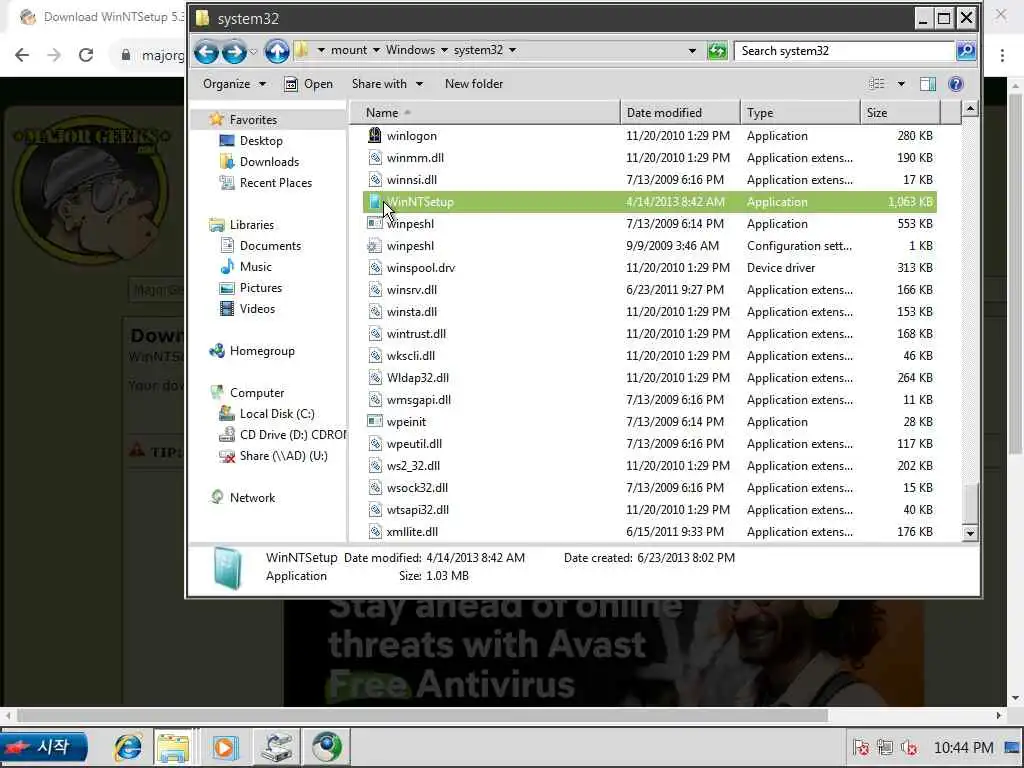
Task: Go up one folder level
Action: coord(277,51)
